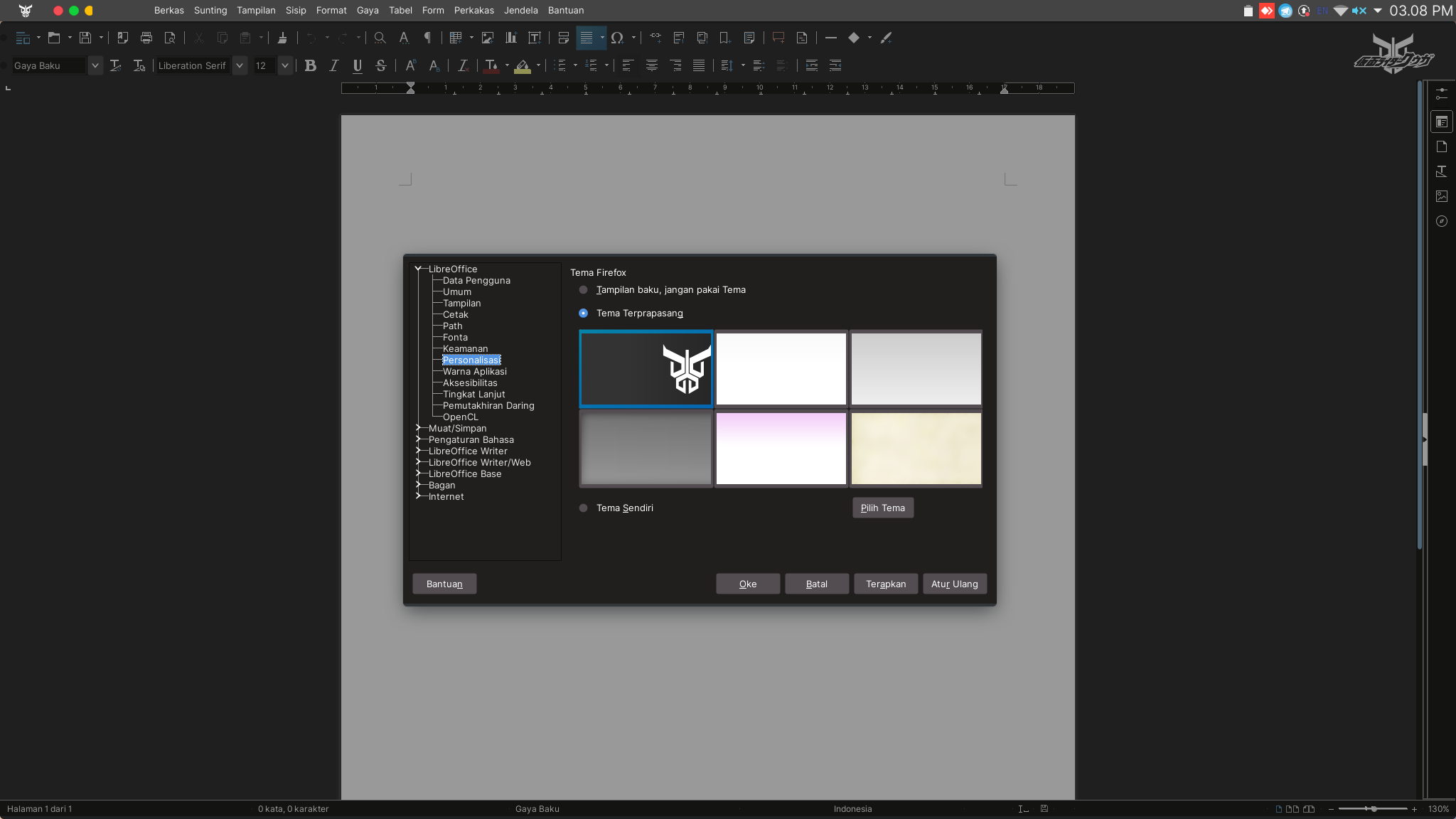Click the Underline icon in toolbar
This screenshot has width=1456, height=819.
(x=358, y=65)
